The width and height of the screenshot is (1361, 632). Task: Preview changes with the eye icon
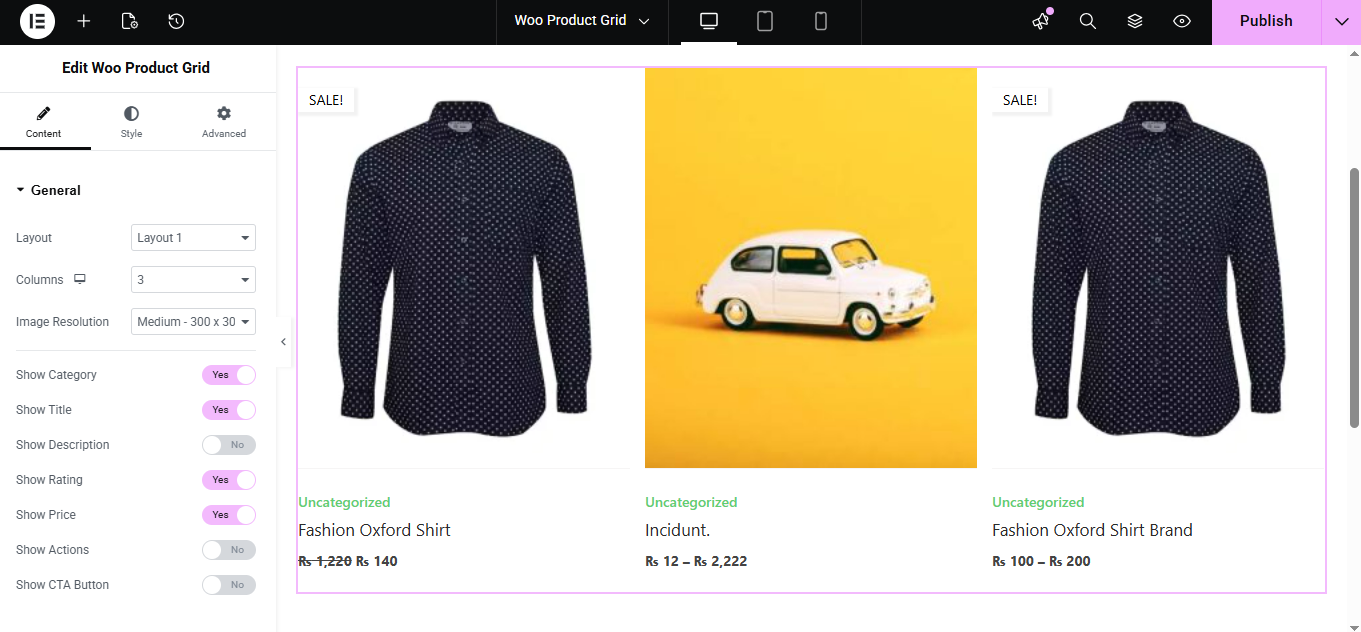pyautogui.click(x=1182, y=21)
